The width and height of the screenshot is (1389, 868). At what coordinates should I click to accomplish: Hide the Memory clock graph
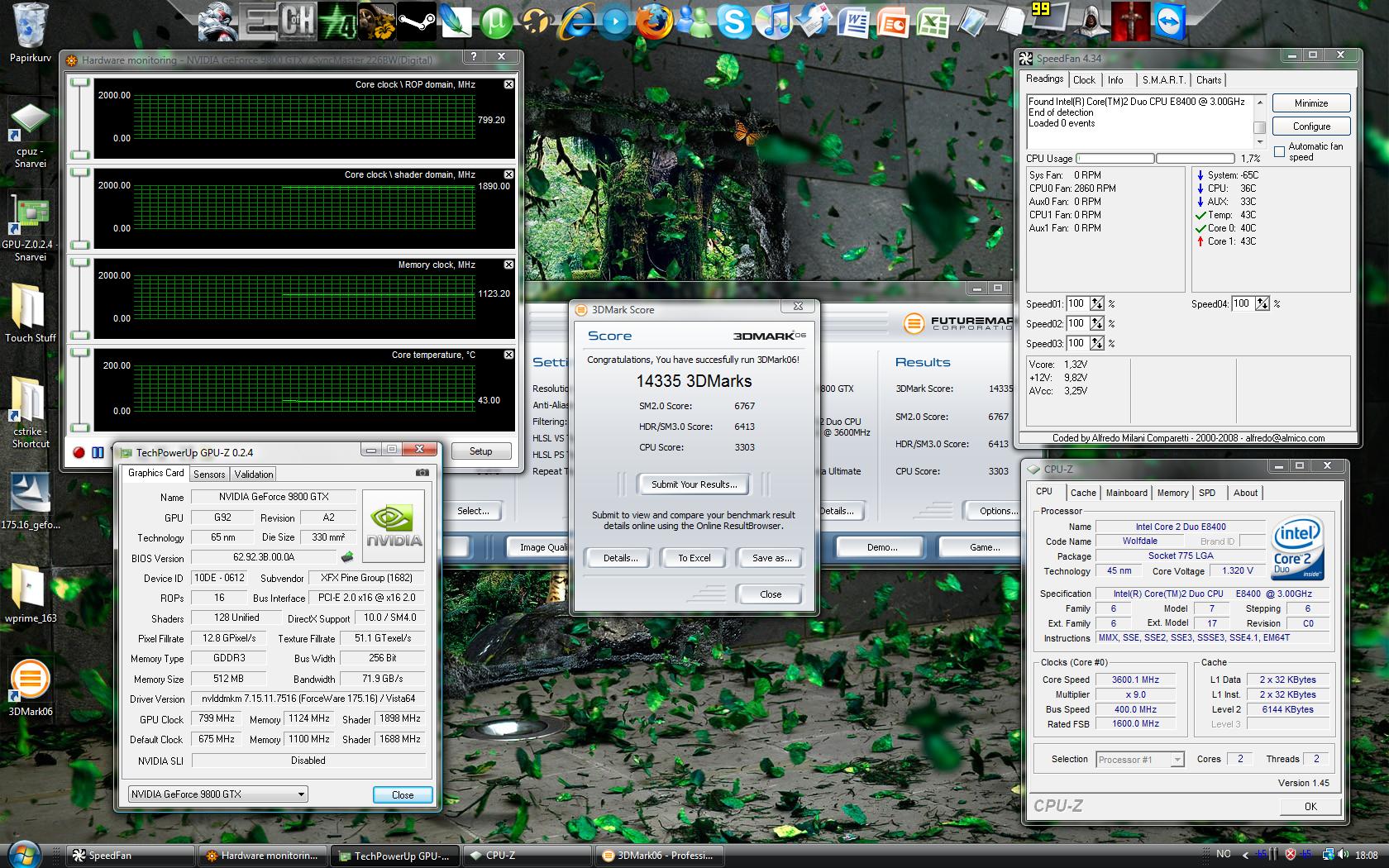508,265
